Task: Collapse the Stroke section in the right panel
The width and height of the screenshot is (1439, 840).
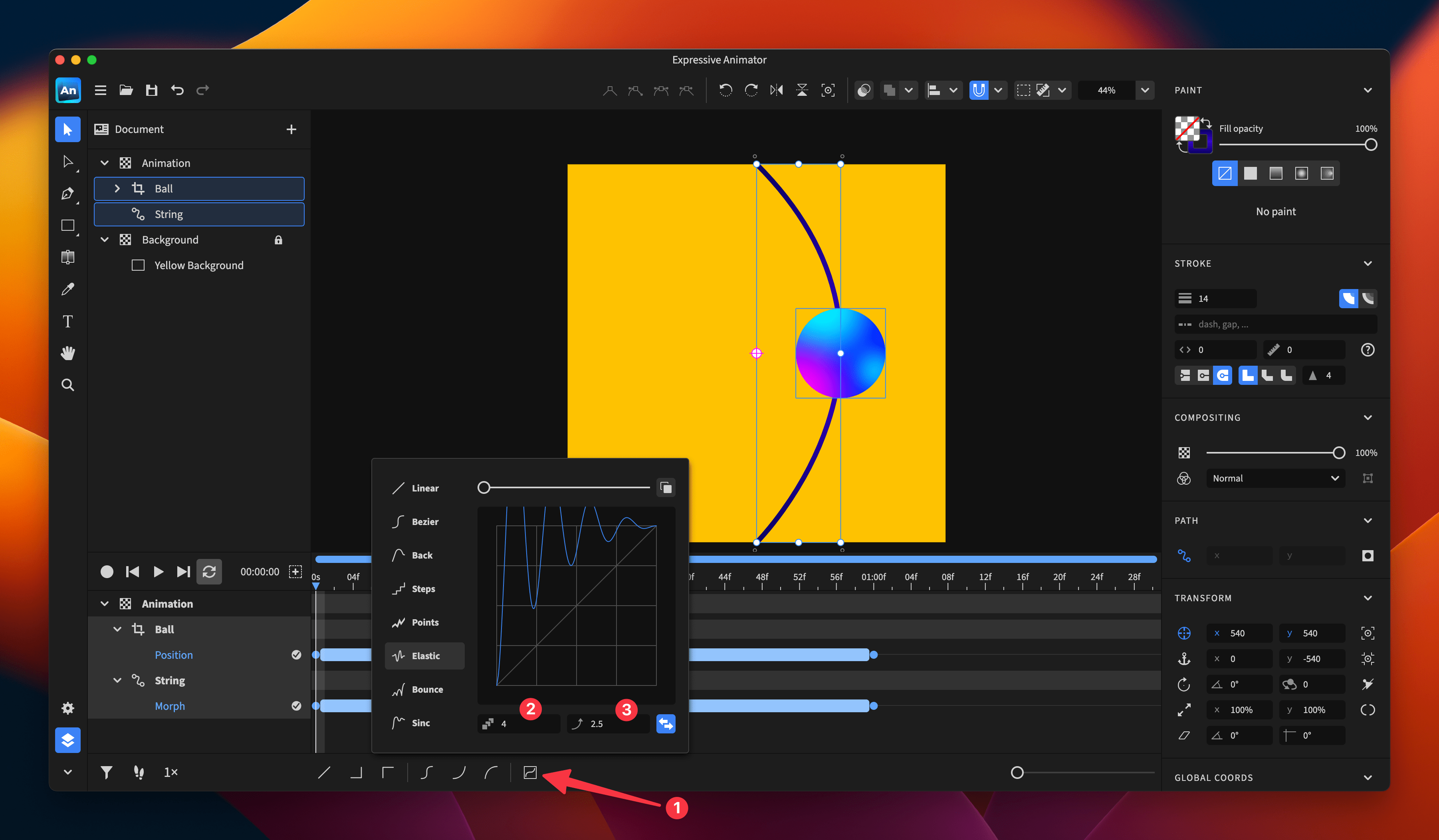Action: pyautogui.click(x=1368, y=263)
